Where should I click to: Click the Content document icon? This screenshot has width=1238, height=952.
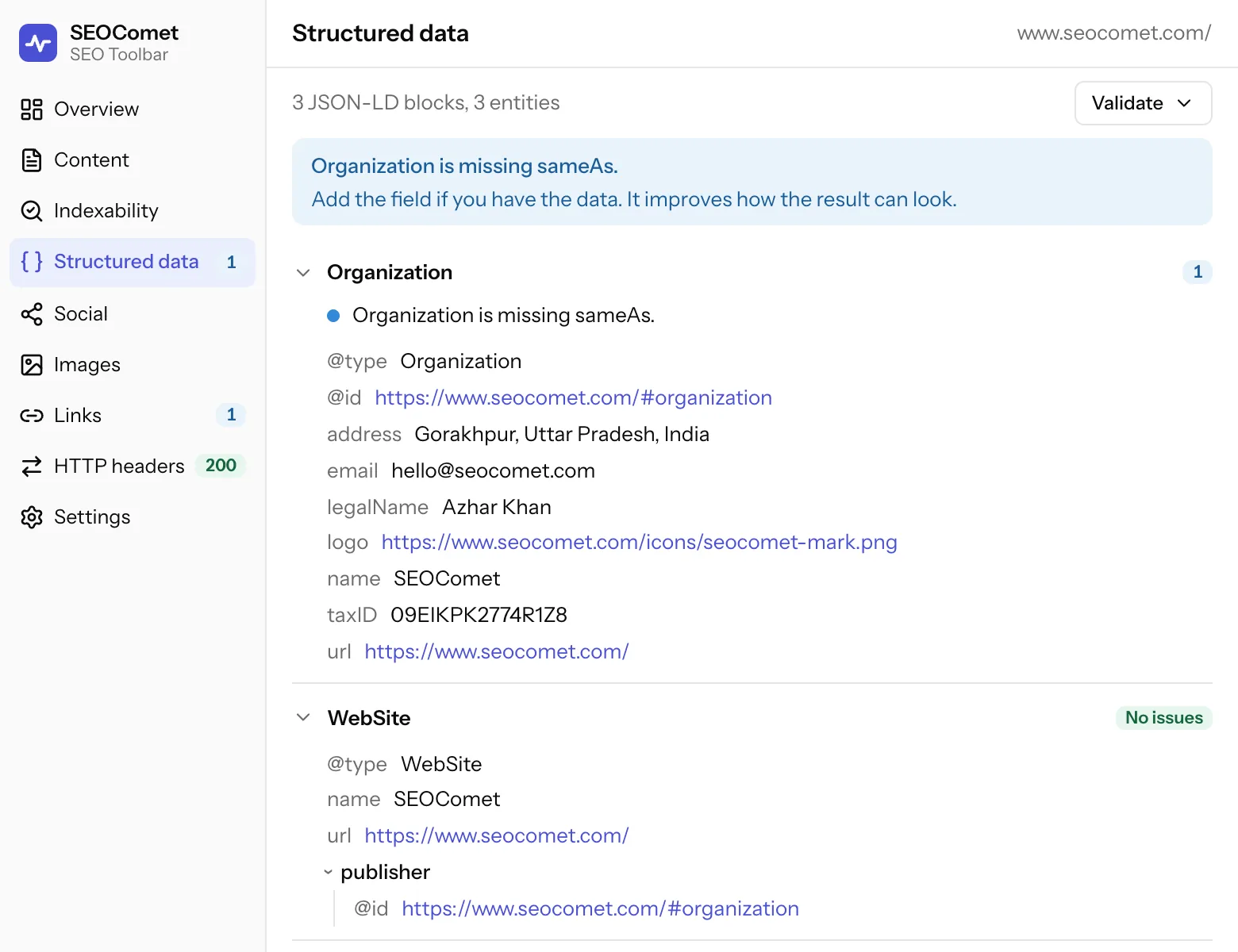tap(32, 160)
